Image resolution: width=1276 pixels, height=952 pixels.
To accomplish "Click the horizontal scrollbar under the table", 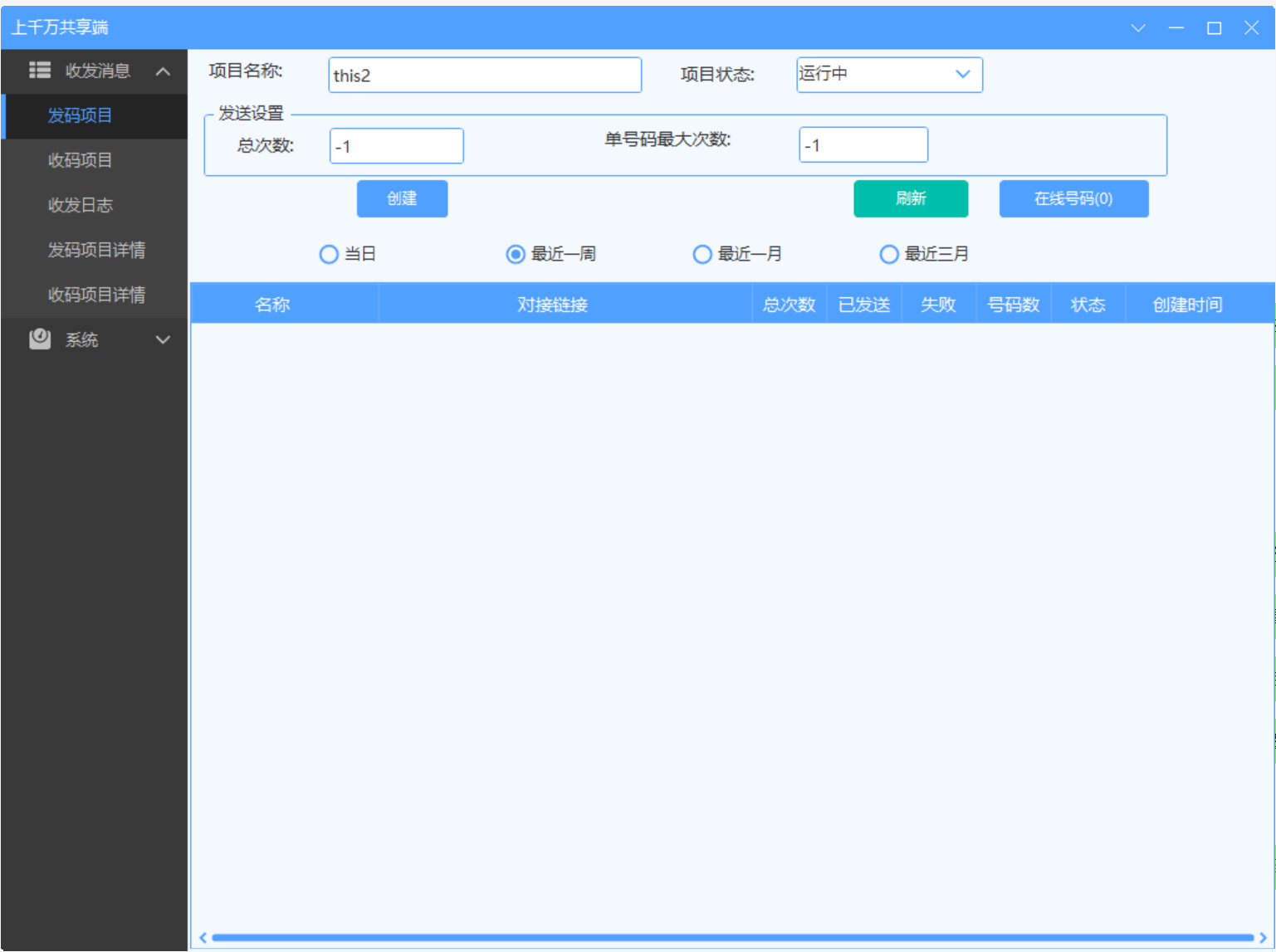I will [x=732, y=938].
